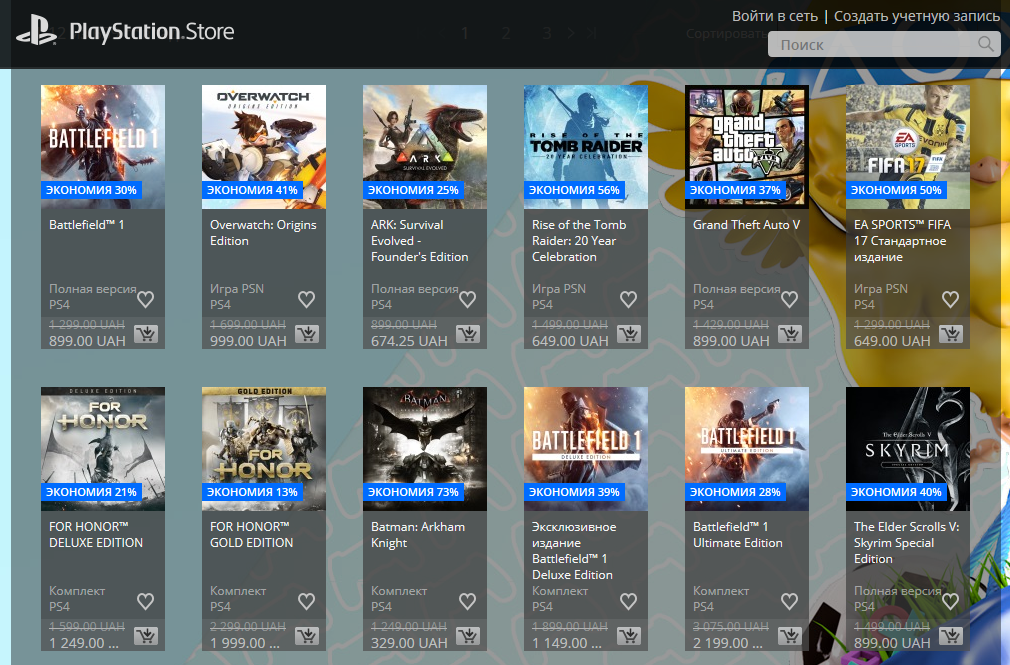Add Rise of the Tomb Raider to cart

point(629,334)
